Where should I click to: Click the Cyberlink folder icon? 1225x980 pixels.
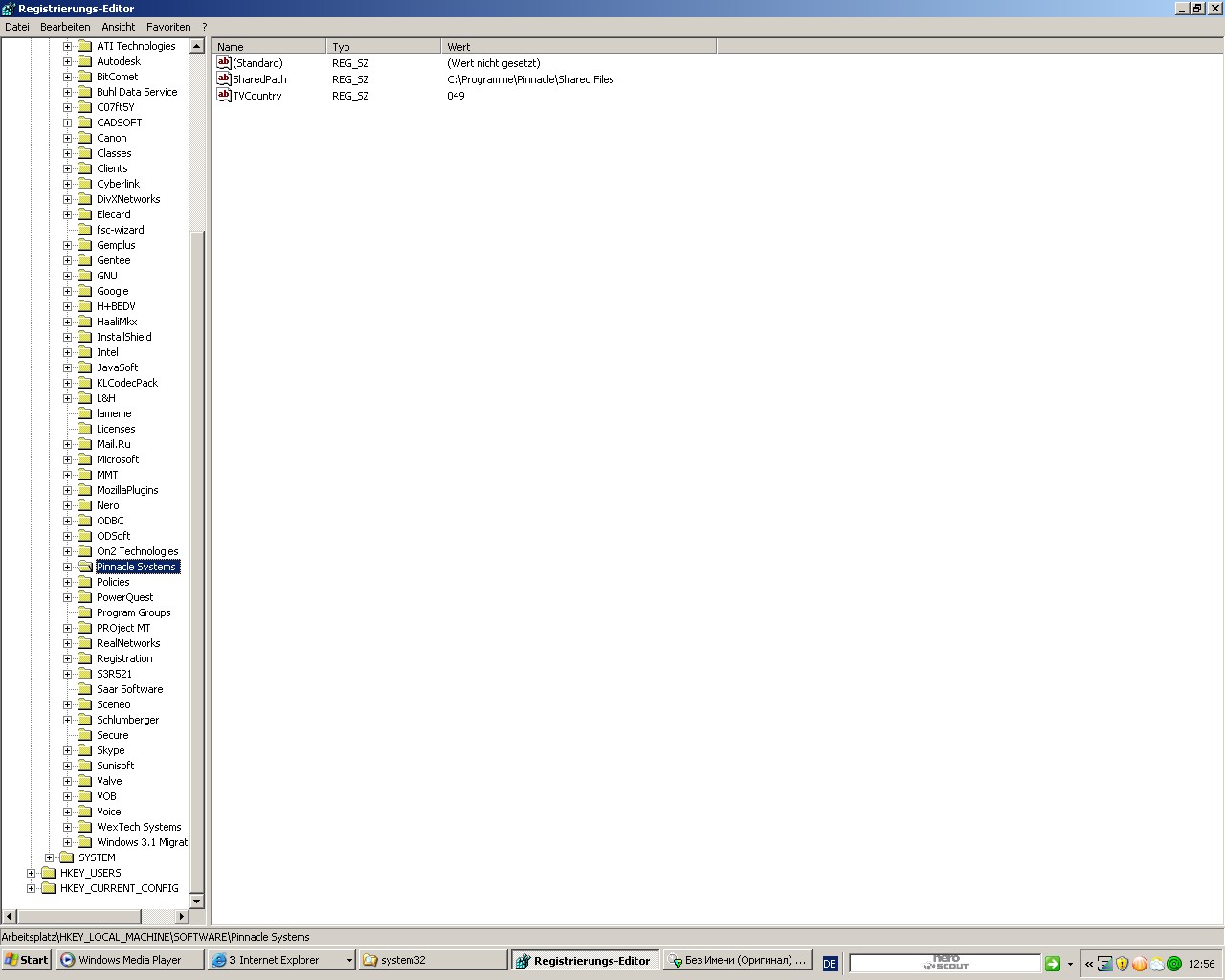(x=84, y=184)
